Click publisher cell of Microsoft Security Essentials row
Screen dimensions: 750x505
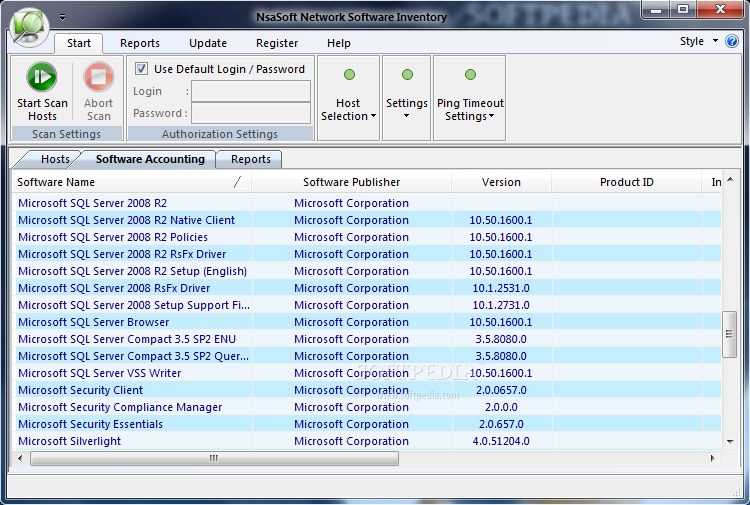click(x=352, y=424)
